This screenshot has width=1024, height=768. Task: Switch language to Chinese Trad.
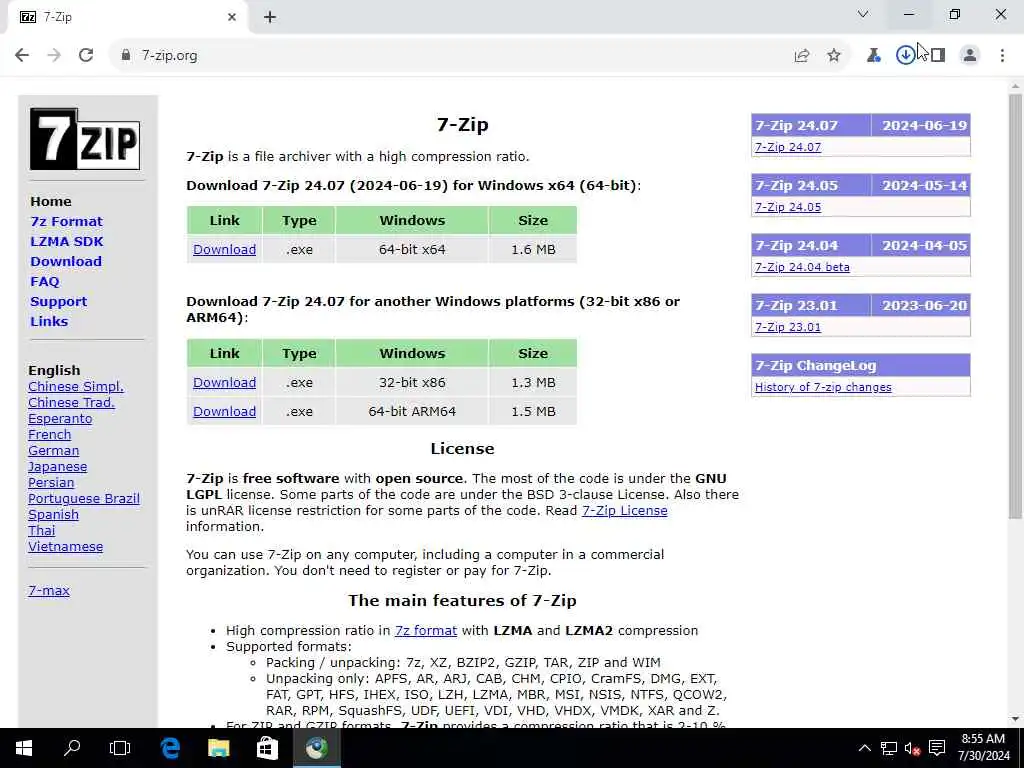71,403
